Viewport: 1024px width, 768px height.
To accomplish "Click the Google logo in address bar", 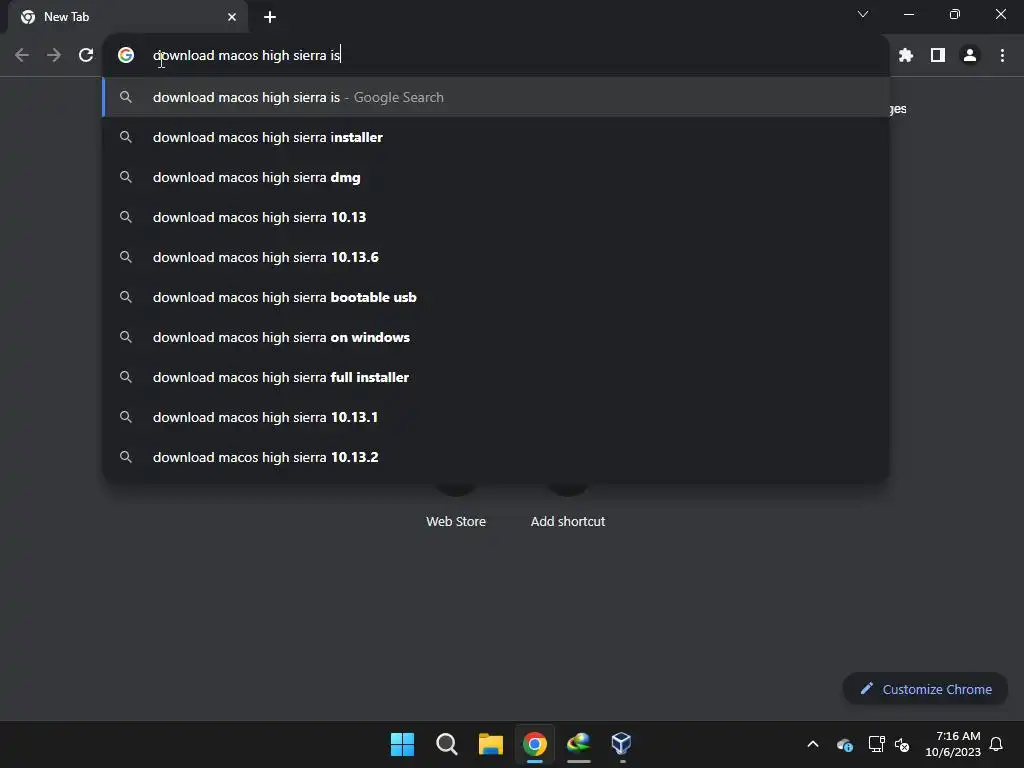I will pos(126,56).
